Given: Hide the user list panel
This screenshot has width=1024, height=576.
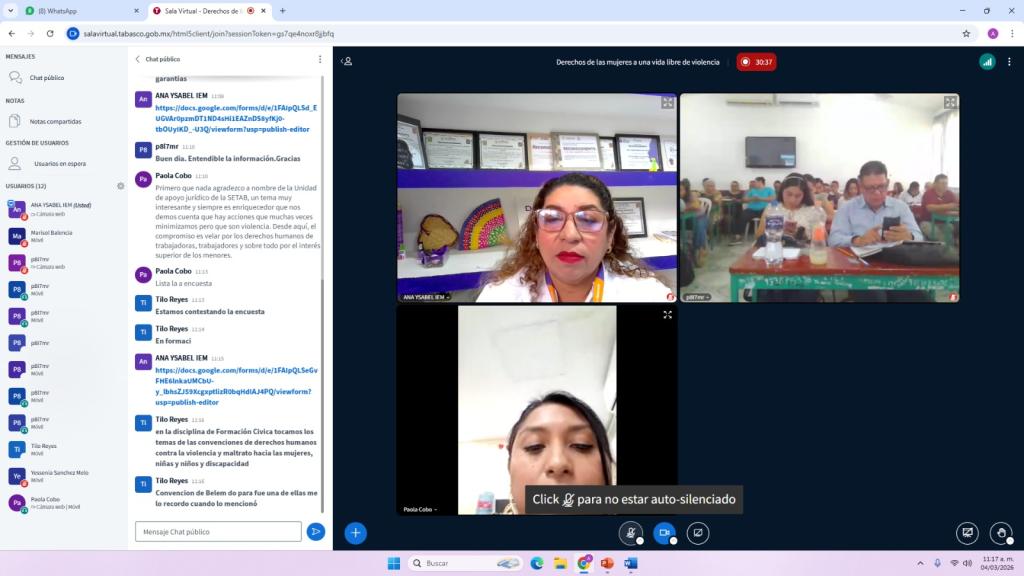Looking at the screenshot, I should (346, 62).
